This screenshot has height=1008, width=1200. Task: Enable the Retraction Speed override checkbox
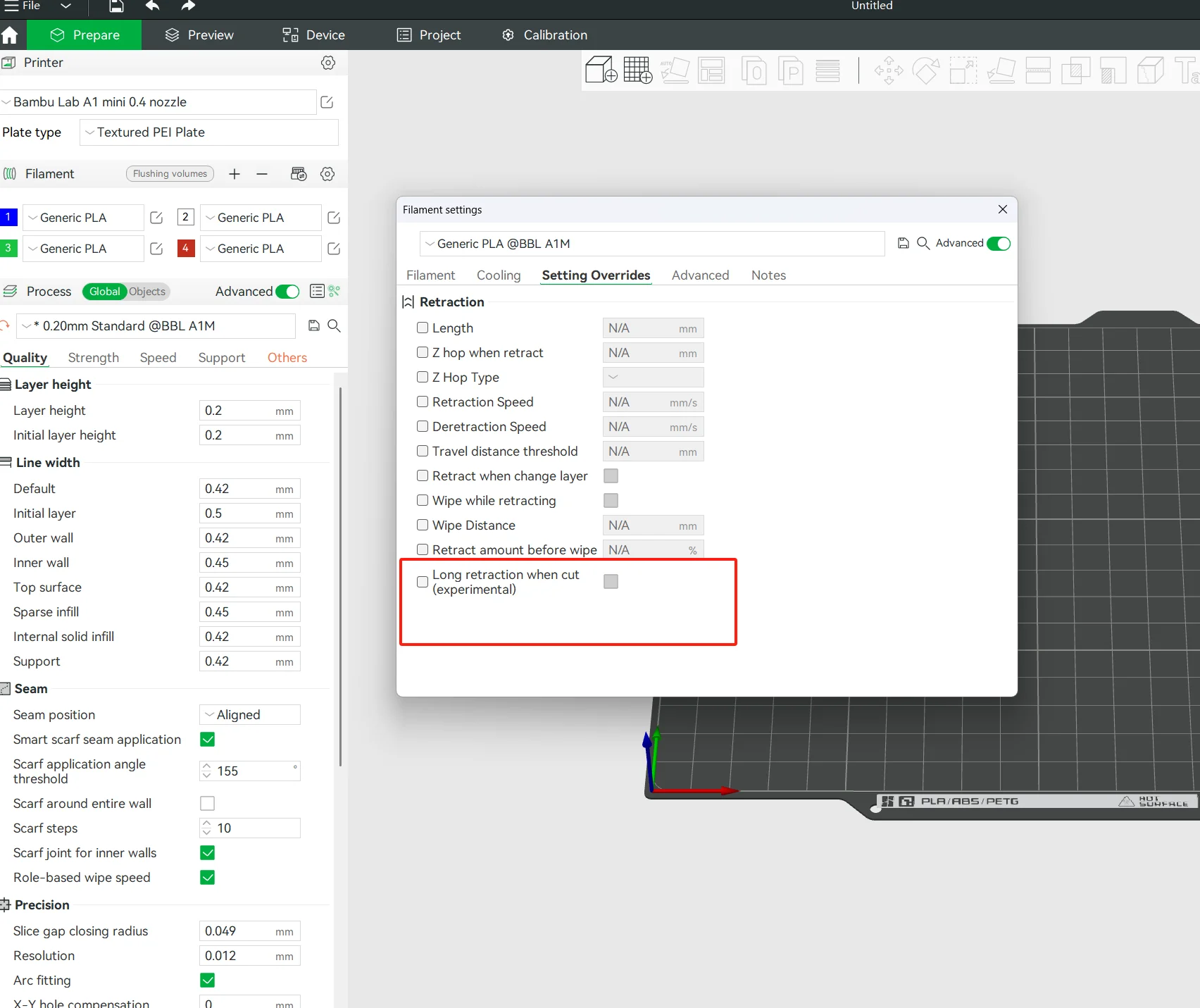click(x=423, y=402)
